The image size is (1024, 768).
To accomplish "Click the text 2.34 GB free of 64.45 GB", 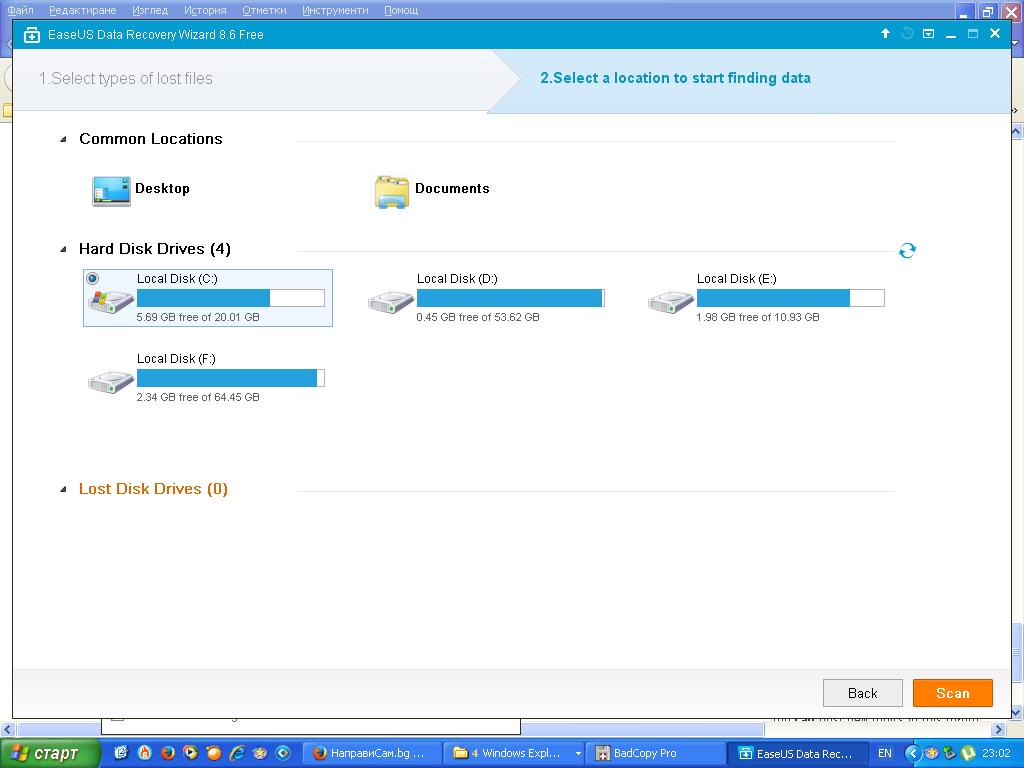I will [x=198, y=397].
